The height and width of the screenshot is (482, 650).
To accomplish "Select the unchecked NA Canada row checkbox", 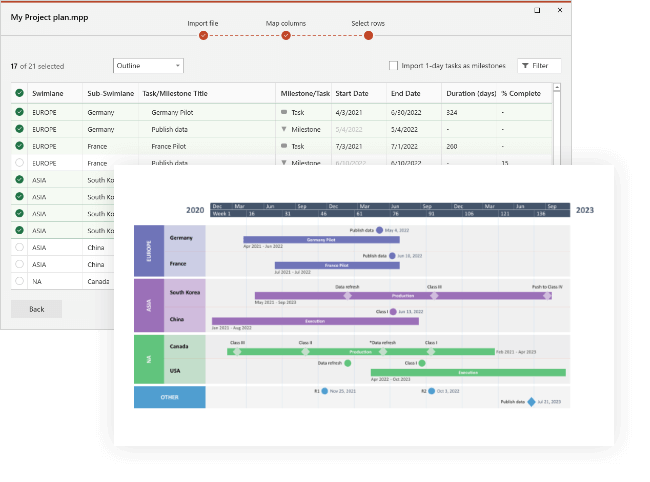I will [x=19, y=280].
